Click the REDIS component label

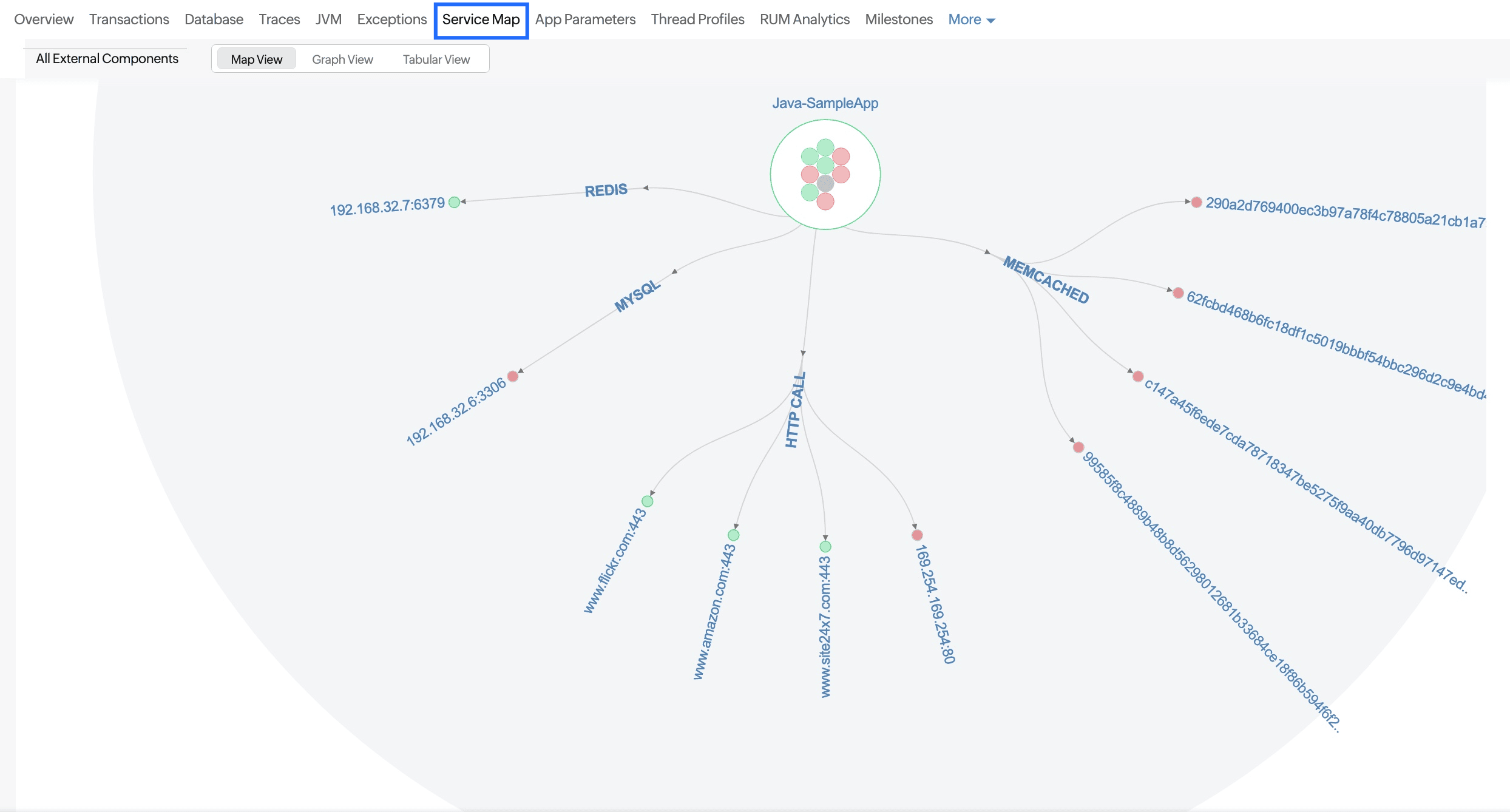pyautogui.click(x=606, y=190)
